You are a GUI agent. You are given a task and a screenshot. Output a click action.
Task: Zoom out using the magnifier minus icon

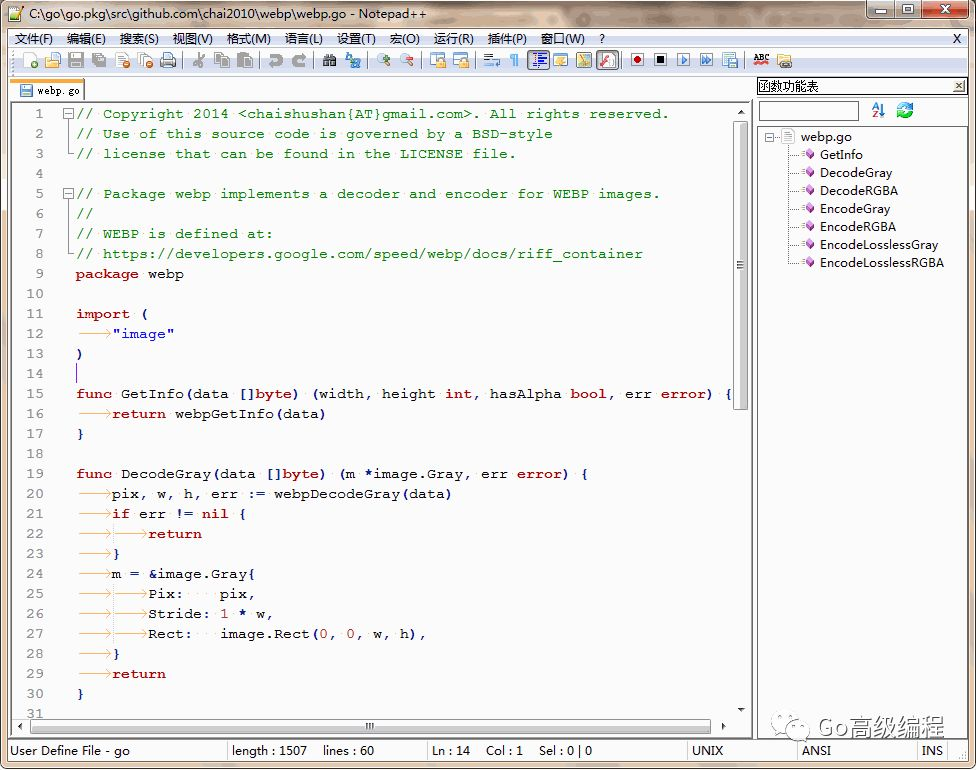click(406, 60)
